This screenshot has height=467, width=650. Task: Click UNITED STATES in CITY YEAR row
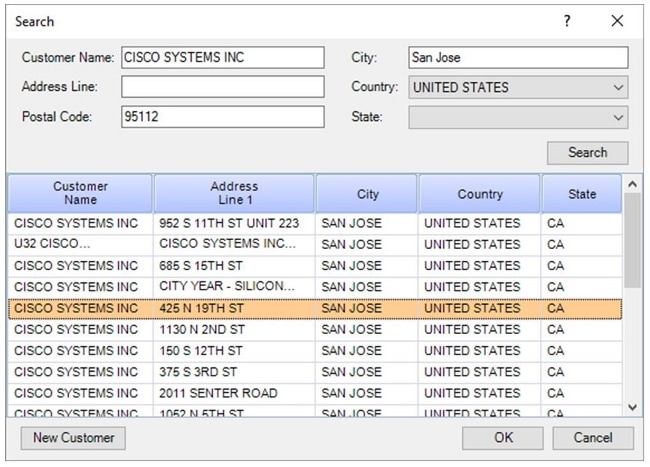tap(472, 287)
